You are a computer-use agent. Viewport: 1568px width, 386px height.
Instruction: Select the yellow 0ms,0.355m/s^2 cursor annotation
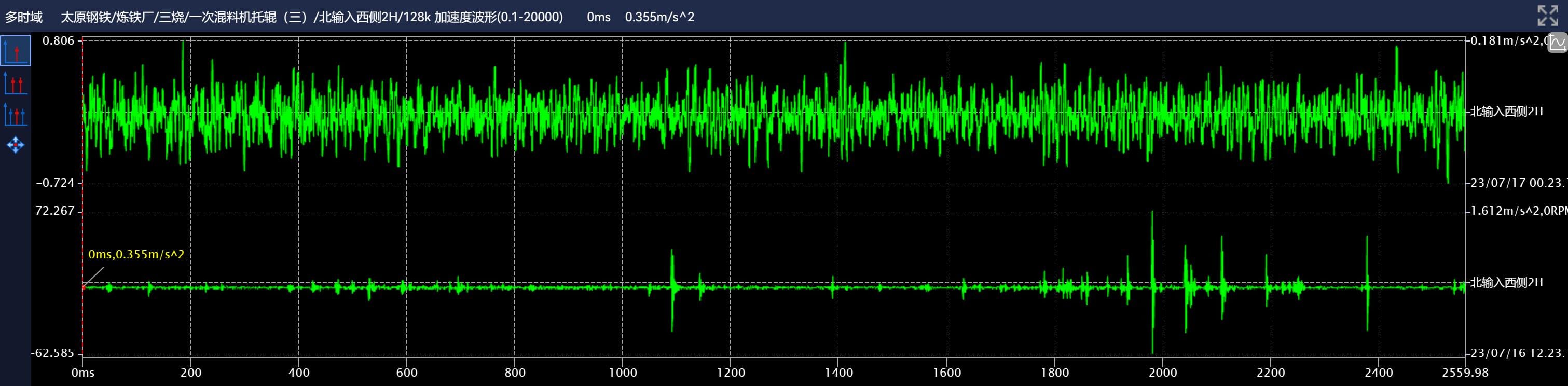[136, 255]
